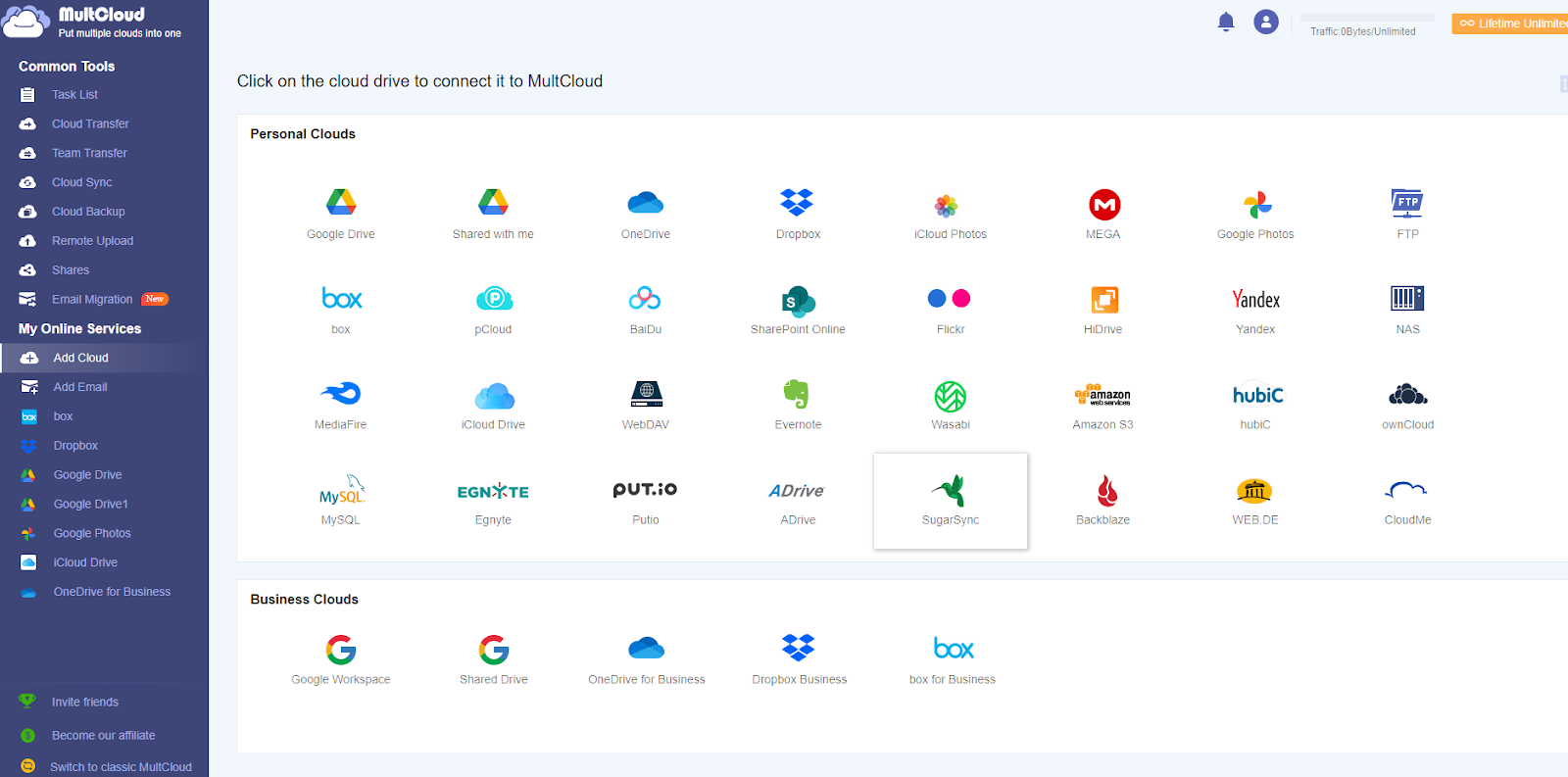This screenshot has height=777, width=1568.
Task: Select SharePoint Online
Action: coord(799,301)
